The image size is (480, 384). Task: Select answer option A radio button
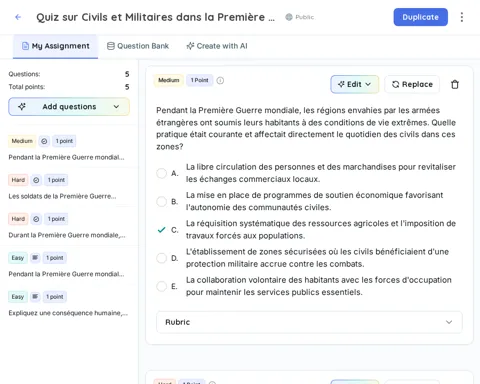pyautogui.click(x=161, y=173)
